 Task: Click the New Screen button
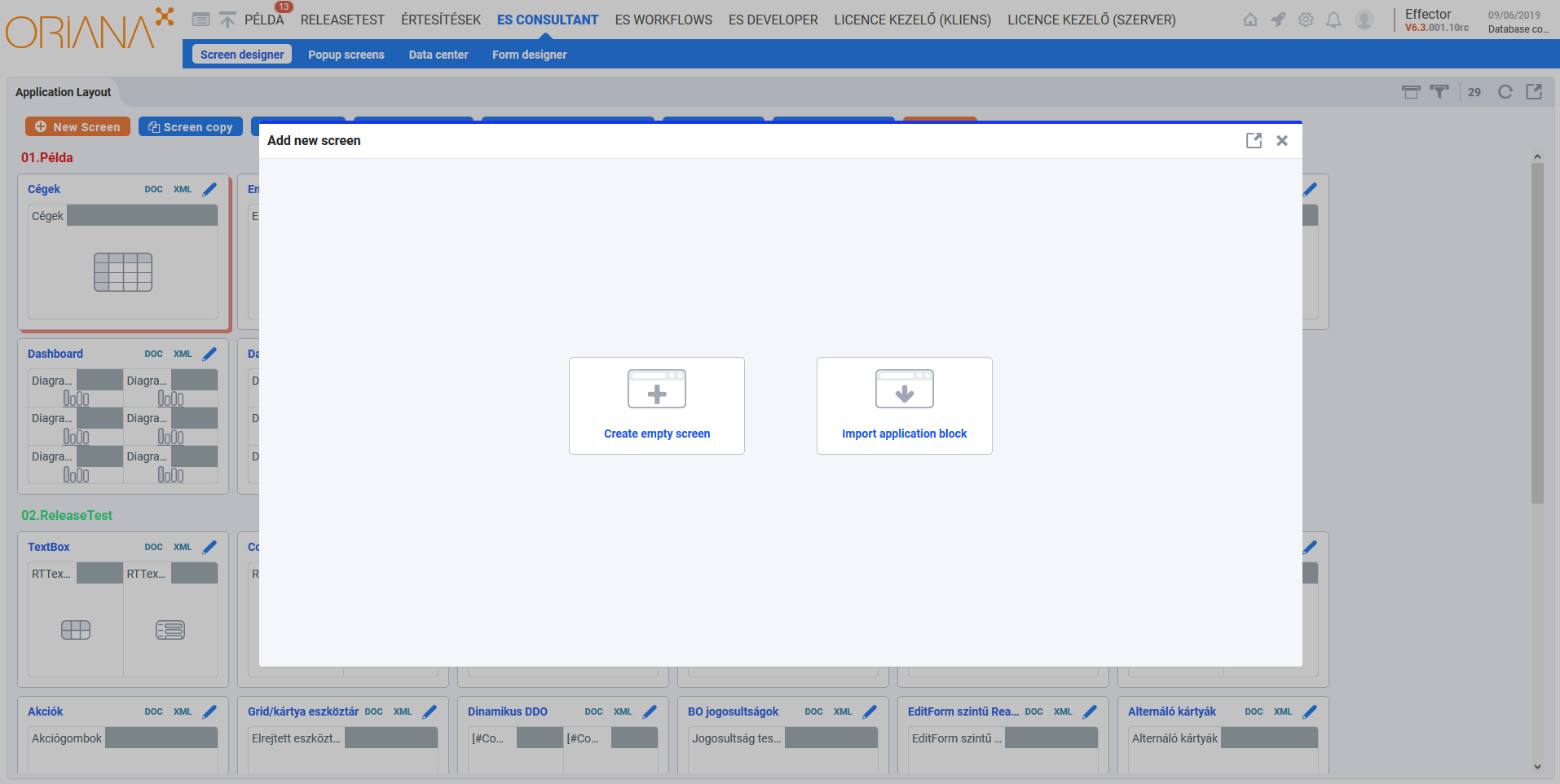click(77, 127)
